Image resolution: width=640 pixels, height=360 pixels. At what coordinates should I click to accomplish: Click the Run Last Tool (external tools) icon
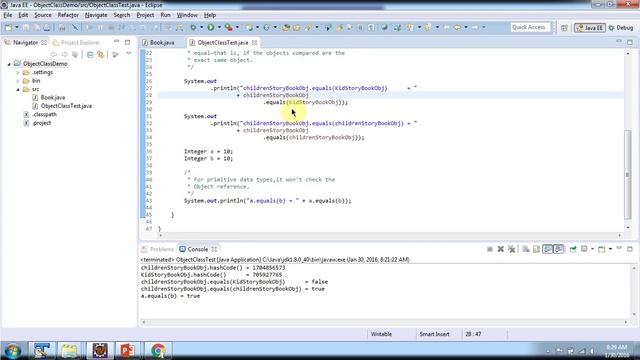229,27
